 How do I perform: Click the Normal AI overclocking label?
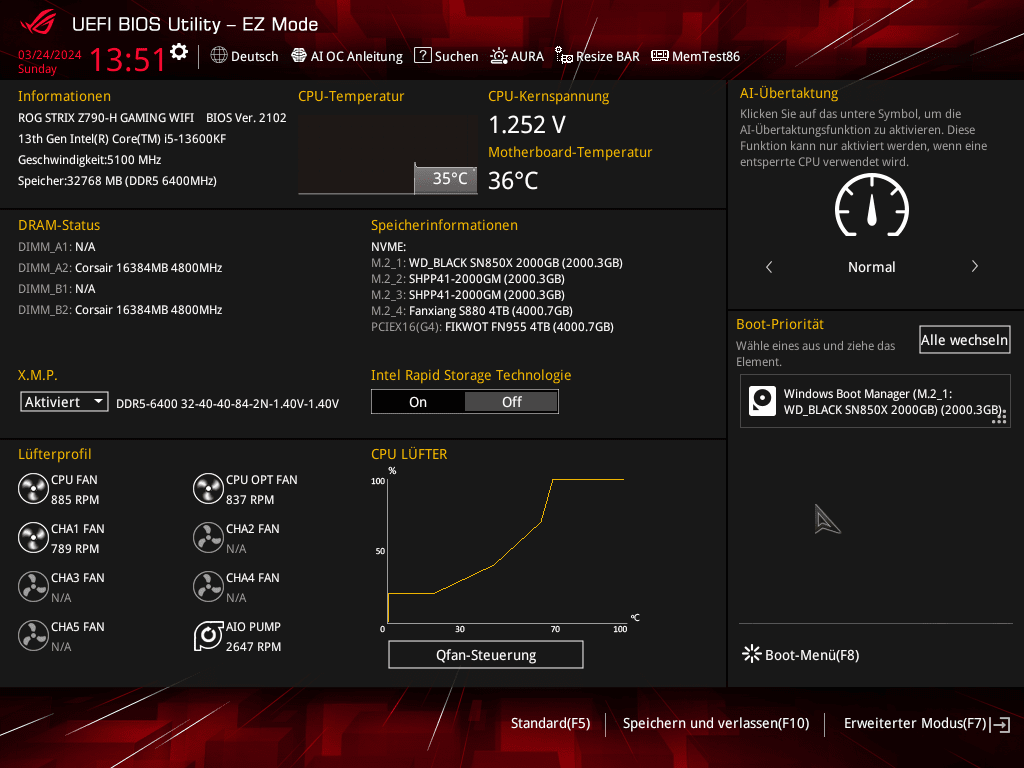pyautogui.click(x=872, y=266)
